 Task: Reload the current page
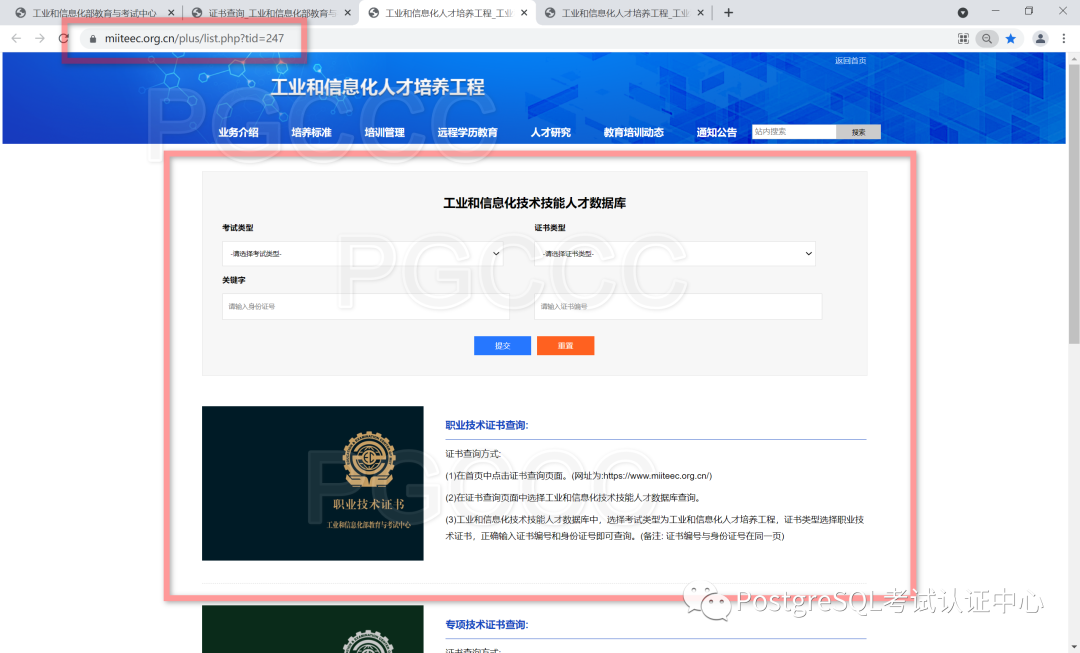click(x=63, y=37)
